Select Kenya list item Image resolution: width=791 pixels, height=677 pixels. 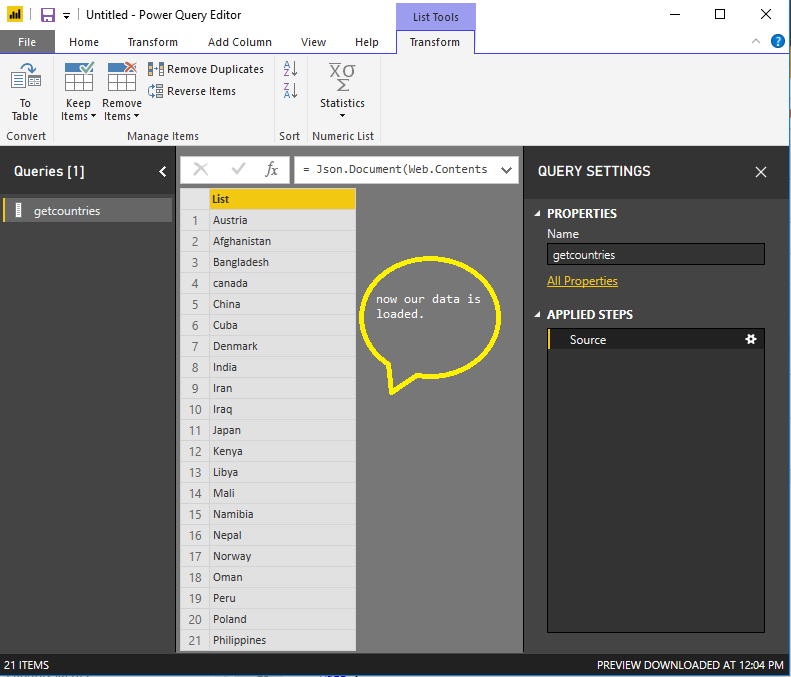(282, 452)
